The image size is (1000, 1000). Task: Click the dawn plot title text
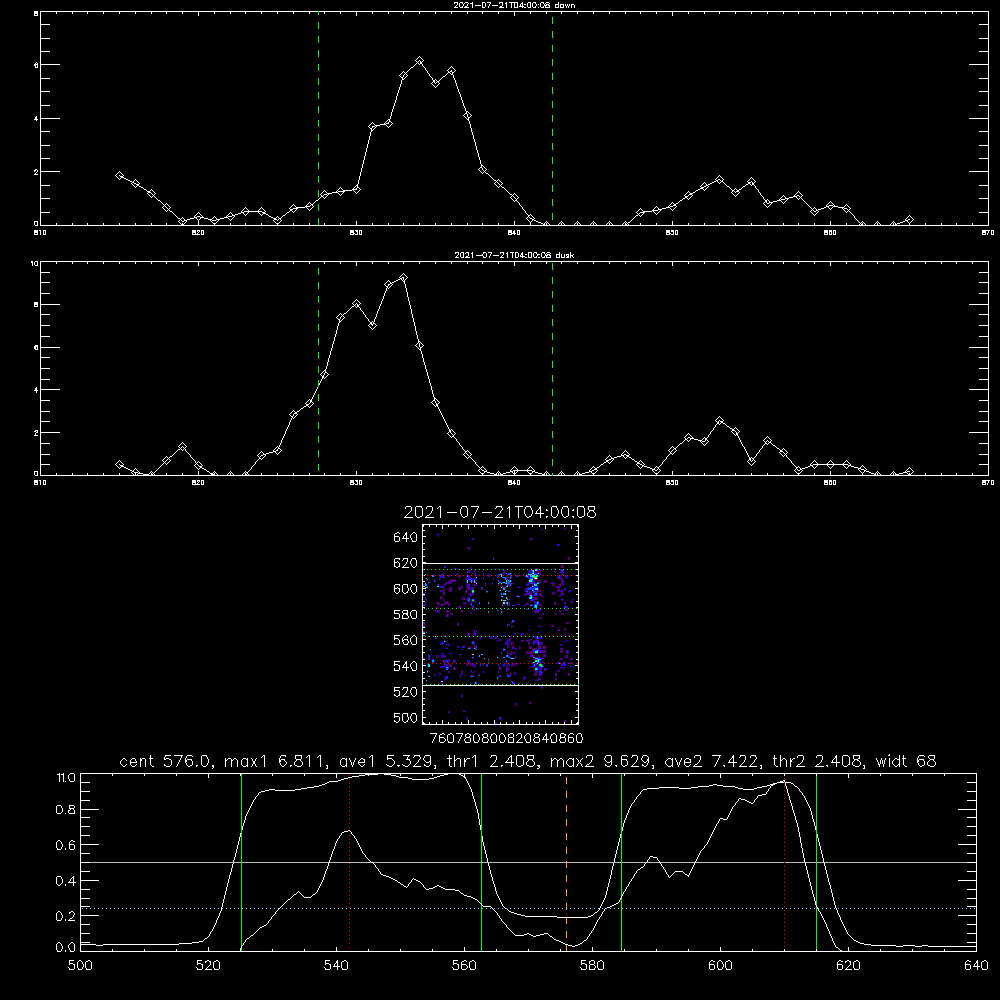point(514,5)
